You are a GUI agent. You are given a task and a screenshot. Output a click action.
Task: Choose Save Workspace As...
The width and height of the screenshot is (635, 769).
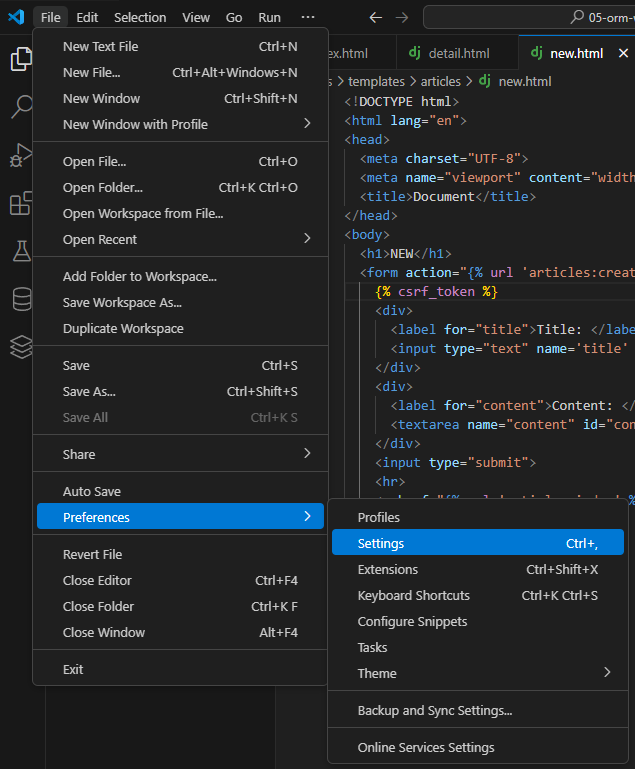point(180,303)
